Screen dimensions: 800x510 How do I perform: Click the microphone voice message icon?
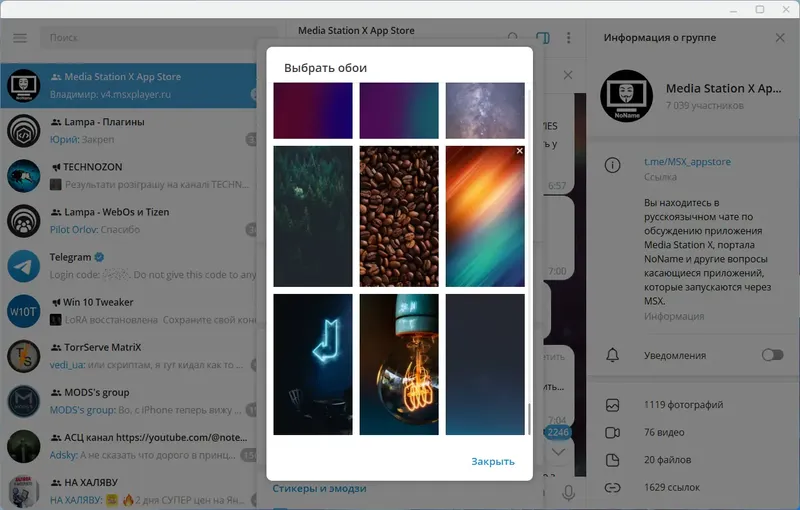click(x=568, y=493)
